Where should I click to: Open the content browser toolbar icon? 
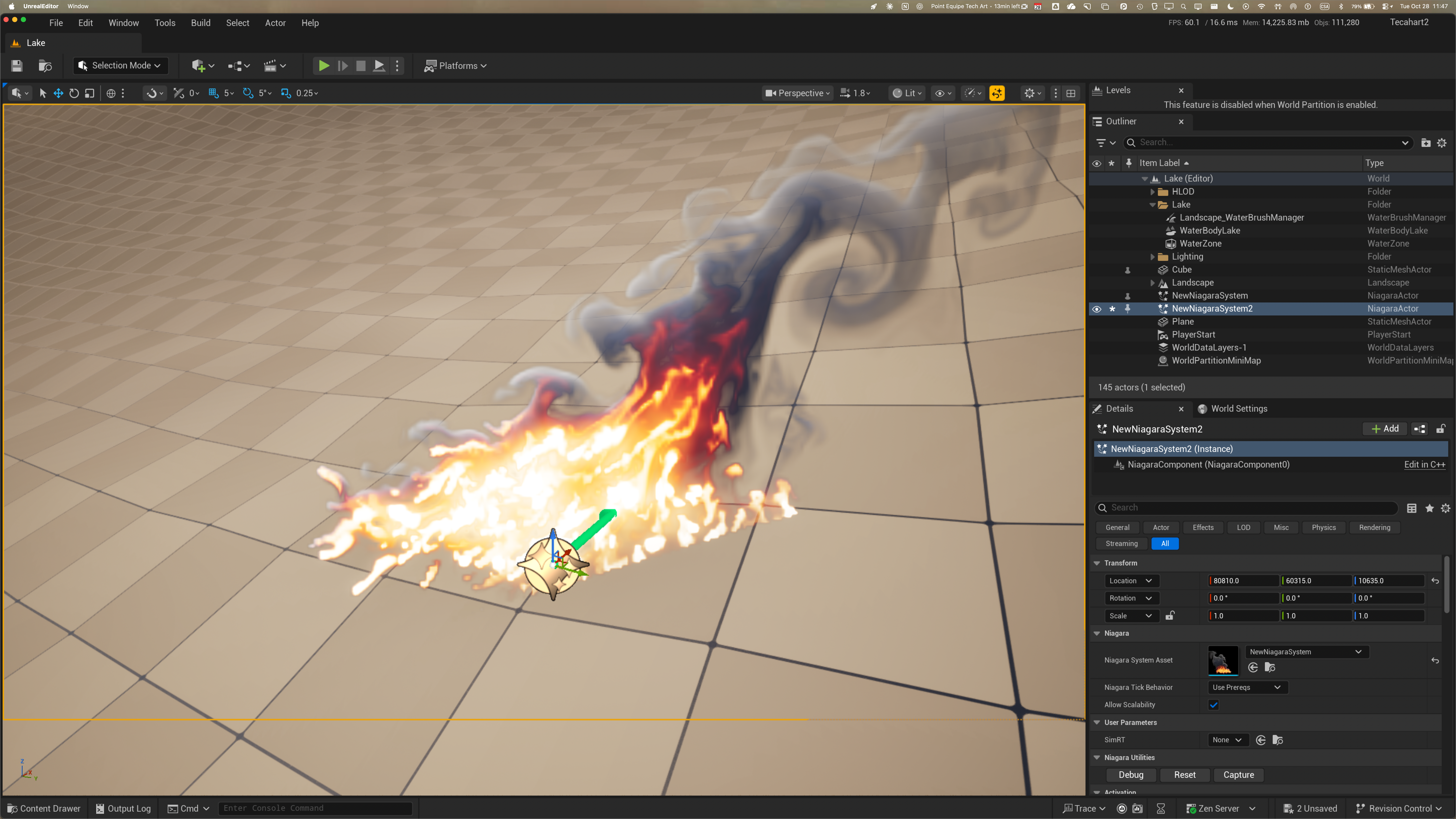45,66
